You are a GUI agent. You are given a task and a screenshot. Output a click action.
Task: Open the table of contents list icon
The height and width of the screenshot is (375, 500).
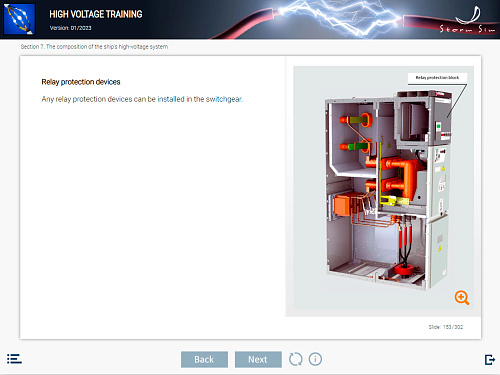pyautogui.click(x=14, y=359)
